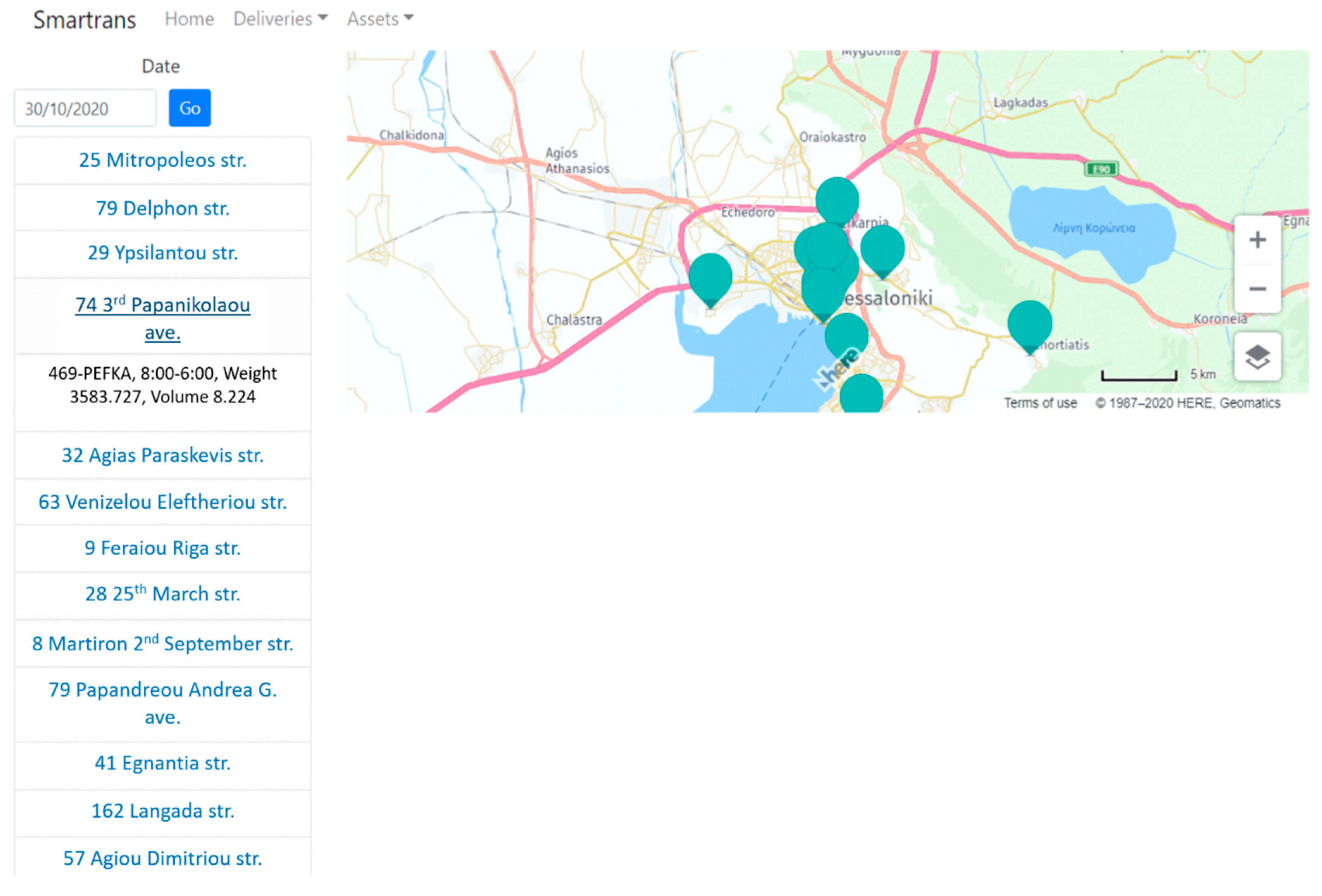Image resolution: width=1322 pixels, height=896 pixels.
Task: Click the map zoom out minus button
Action: [x=1257, y=289]
